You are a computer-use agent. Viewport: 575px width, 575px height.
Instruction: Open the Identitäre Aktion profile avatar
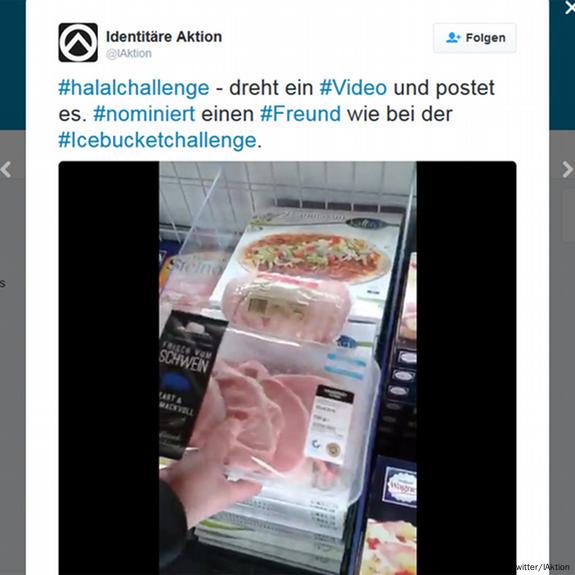[78, 42]
